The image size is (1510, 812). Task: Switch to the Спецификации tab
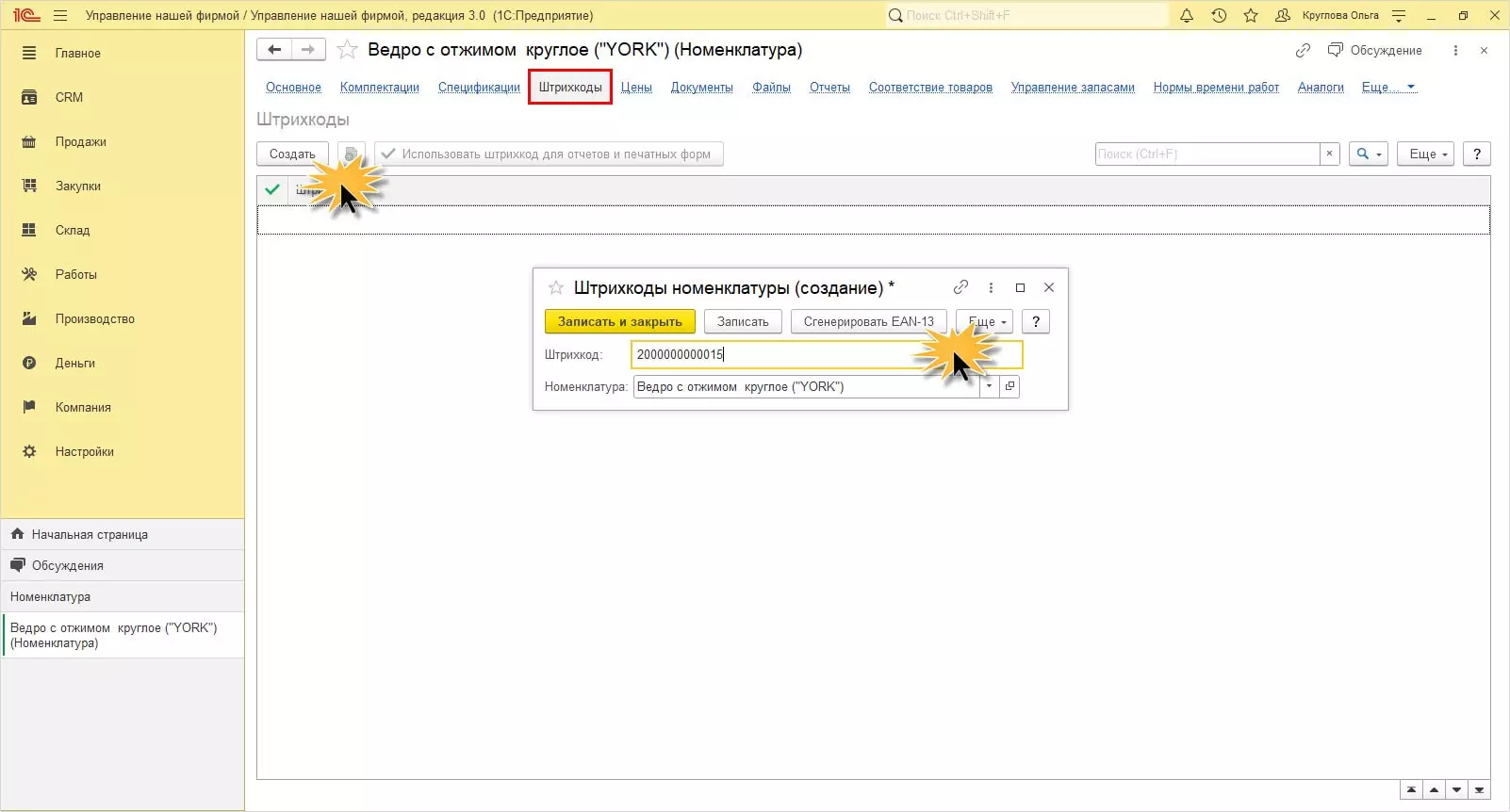[x=479, y=88]
